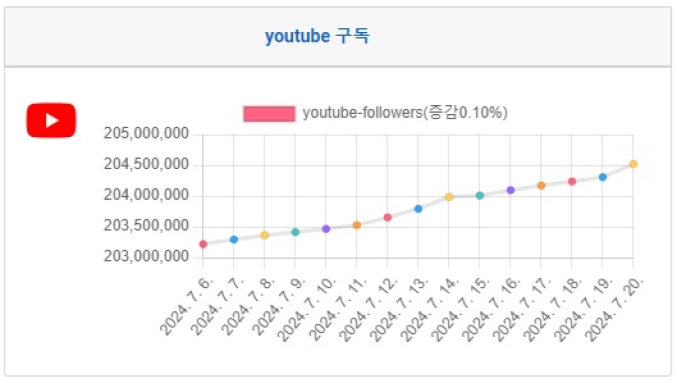Select the 2024. 7. 13. data point
This screenshot has width=677, height=383.
click(x=418, y=209)
